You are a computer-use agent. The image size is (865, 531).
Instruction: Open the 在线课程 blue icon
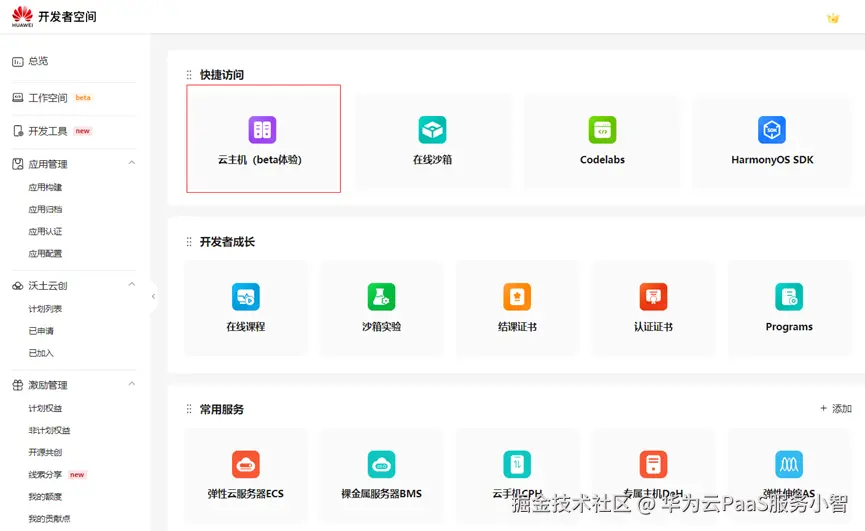tap(246, 297)
